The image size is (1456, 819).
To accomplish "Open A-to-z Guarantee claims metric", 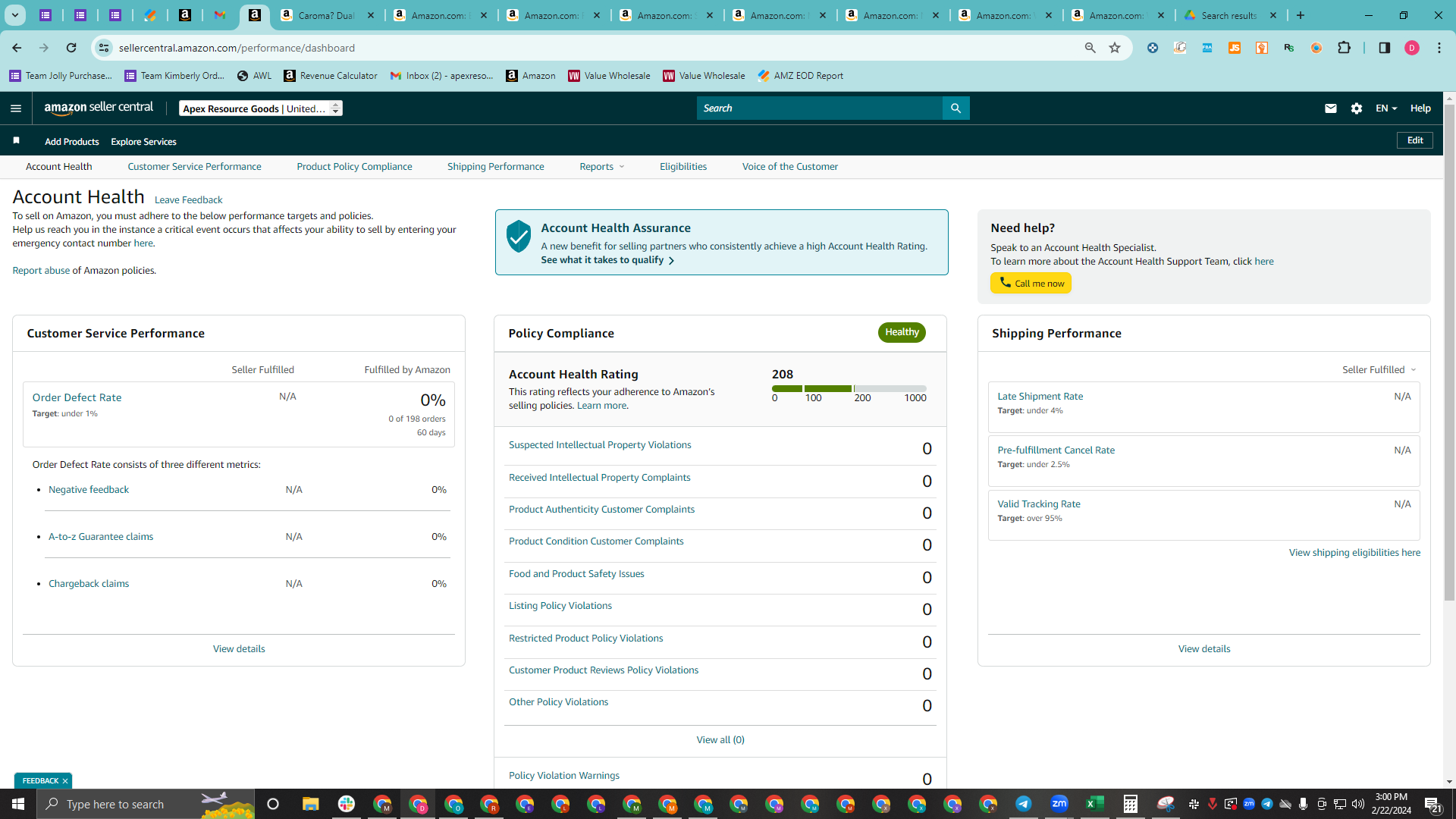I will coord(101,537).
